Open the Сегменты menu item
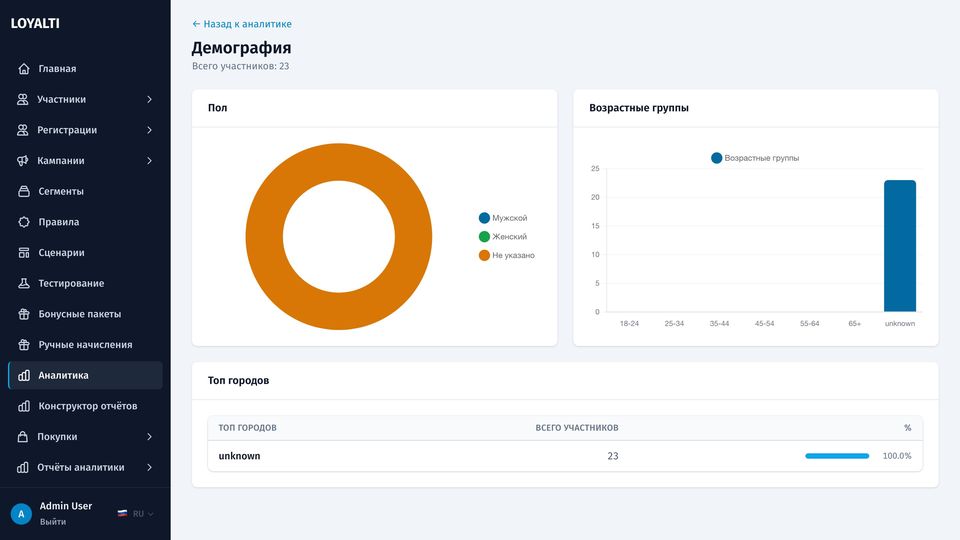Image resolution: width=960 pixels, height=540 pixels. [85, 191]
